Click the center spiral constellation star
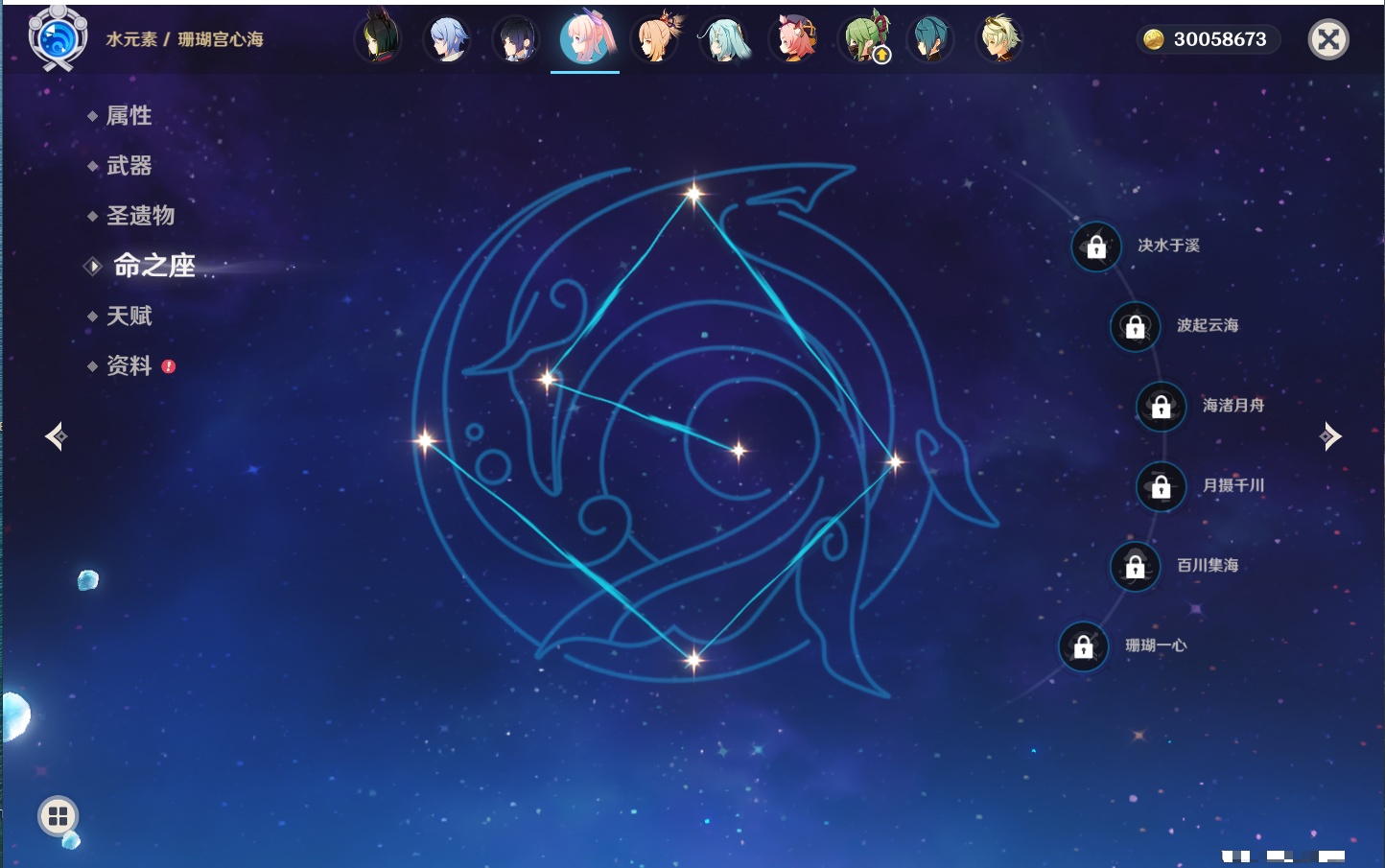The image size is (1385, 868). (739, 450)
